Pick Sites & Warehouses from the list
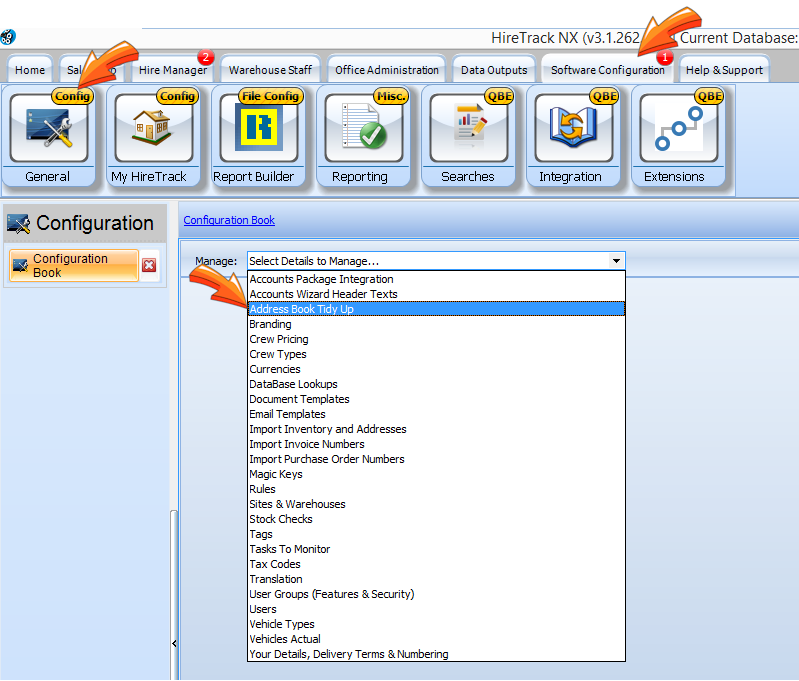Screen dimensions: 799x681 297,504
